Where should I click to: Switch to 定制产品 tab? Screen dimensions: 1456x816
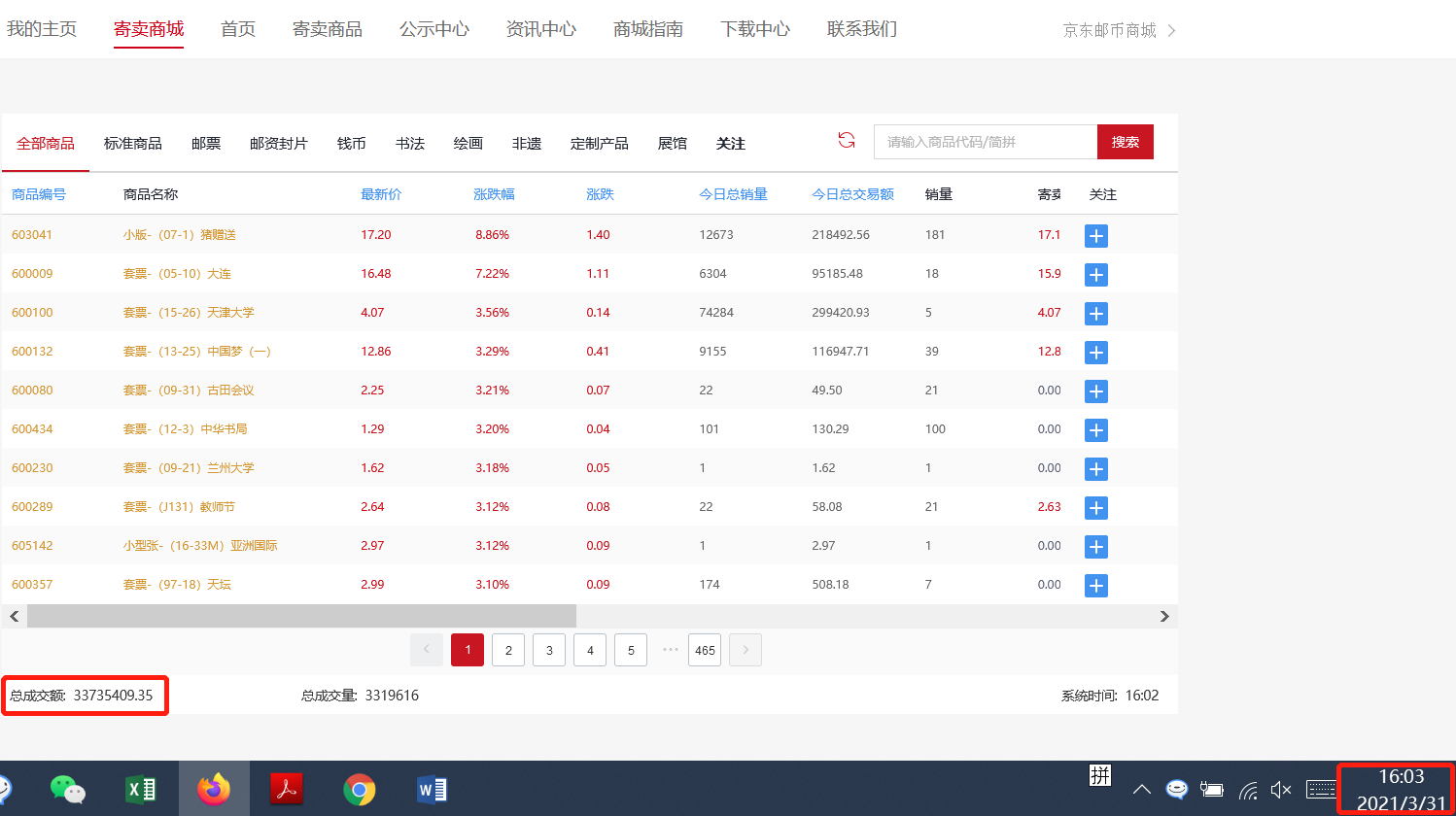[600, 143]
